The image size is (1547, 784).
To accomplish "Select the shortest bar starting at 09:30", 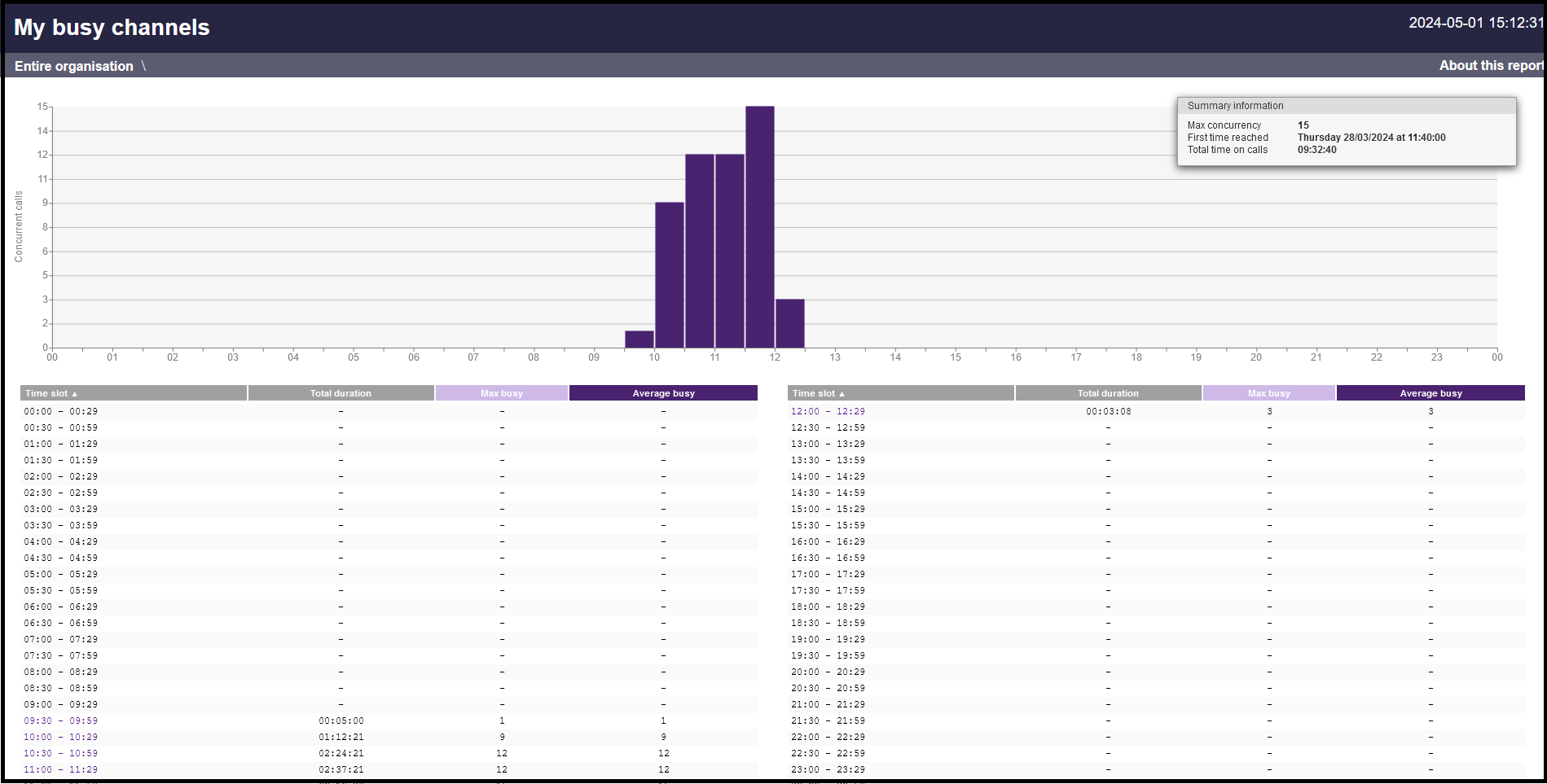I will 639,339.
